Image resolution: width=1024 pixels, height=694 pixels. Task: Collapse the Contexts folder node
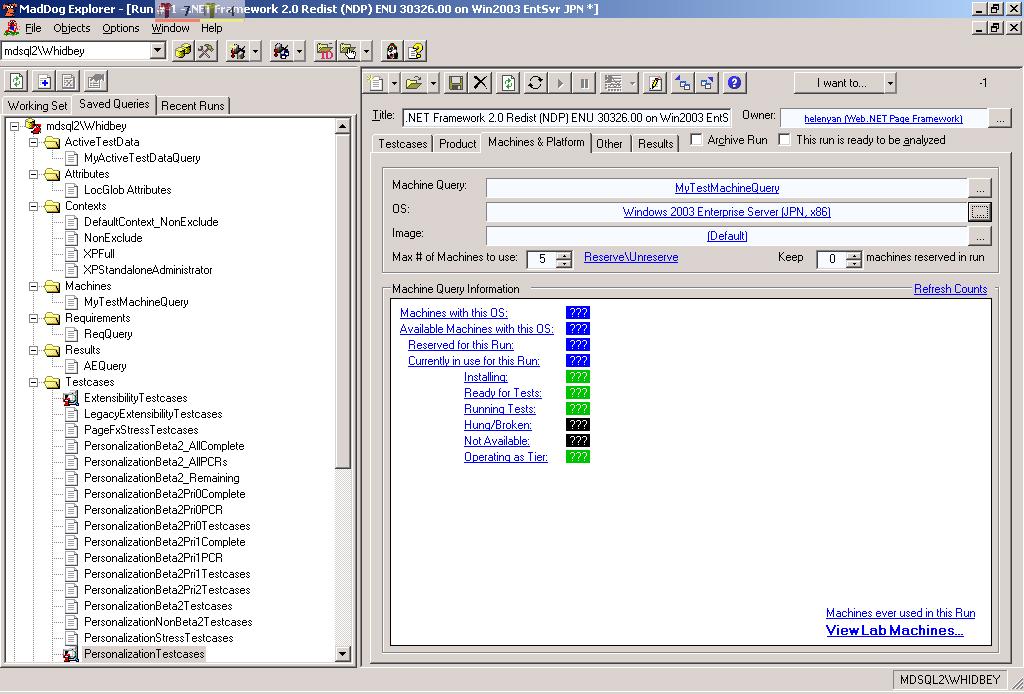[x=33, y=206]
